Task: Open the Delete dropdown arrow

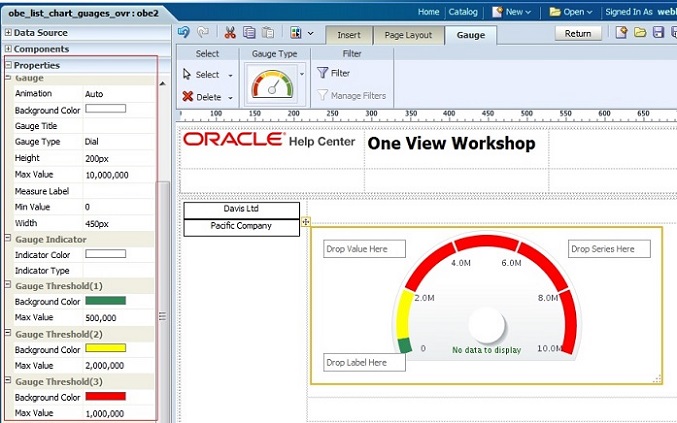Action: point(230,98)
